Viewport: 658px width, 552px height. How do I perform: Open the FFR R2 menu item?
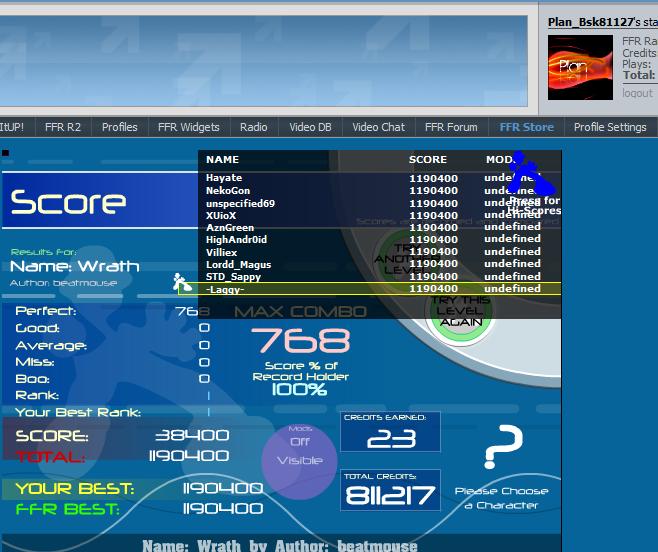click(x=63, y=127)
